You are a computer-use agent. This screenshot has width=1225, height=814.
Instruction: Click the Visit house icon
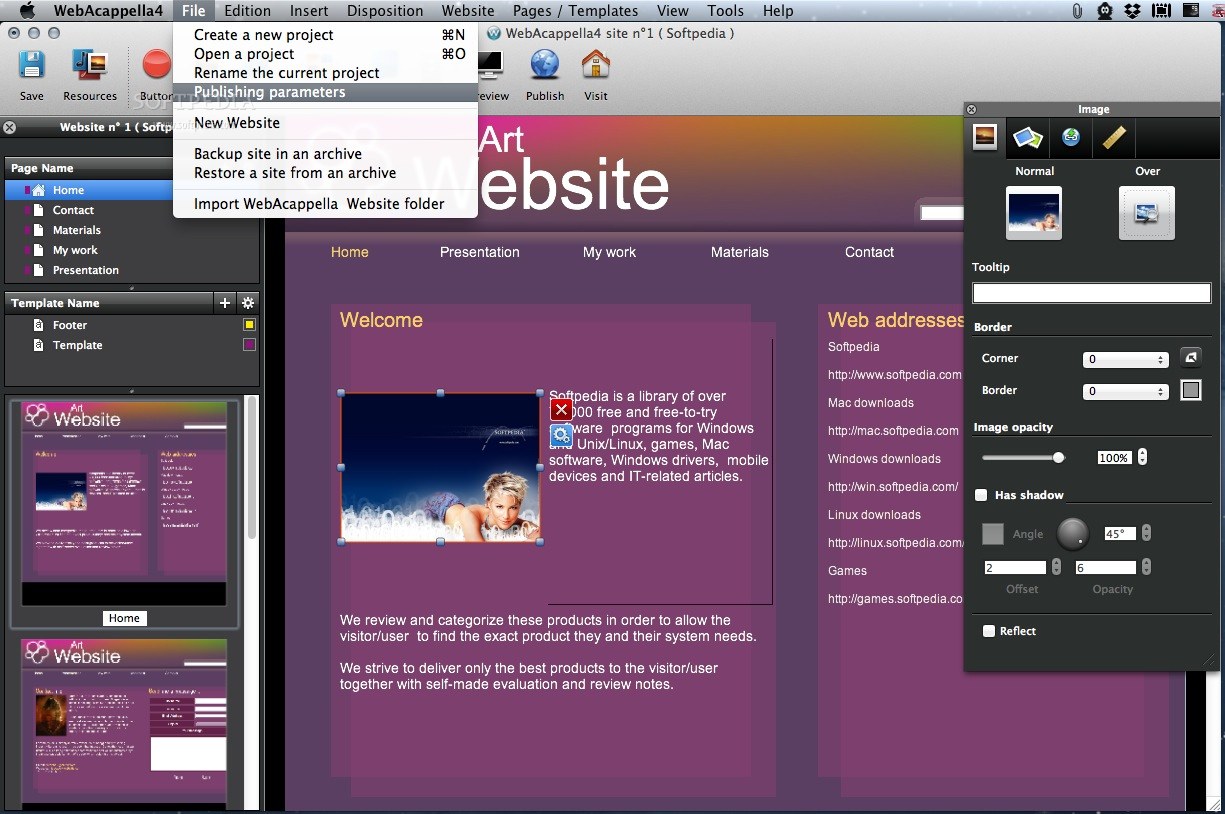click(595, 67)
